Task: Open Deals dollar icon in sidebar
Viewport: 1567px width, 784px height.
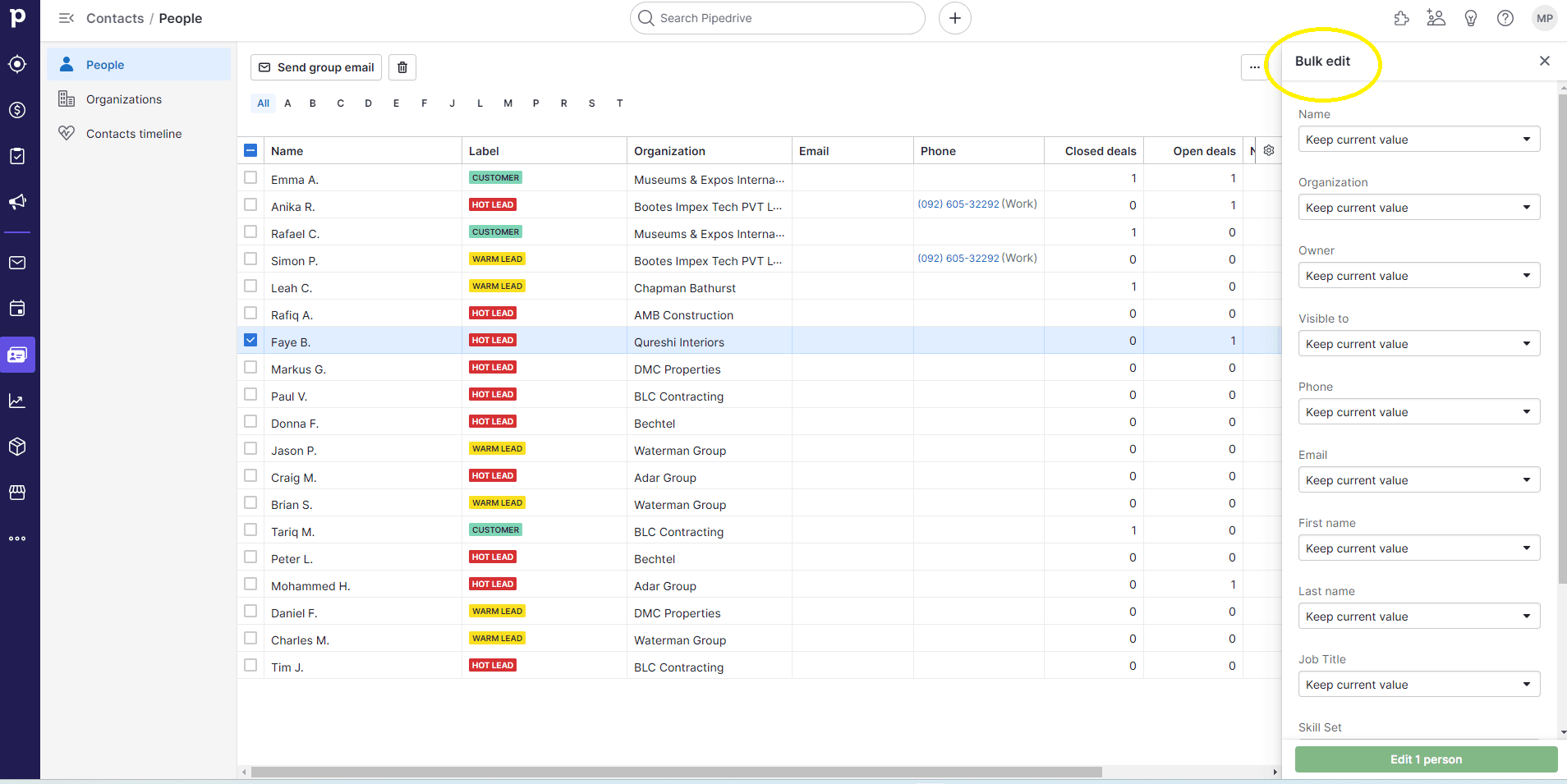Action: pos(17,110)
